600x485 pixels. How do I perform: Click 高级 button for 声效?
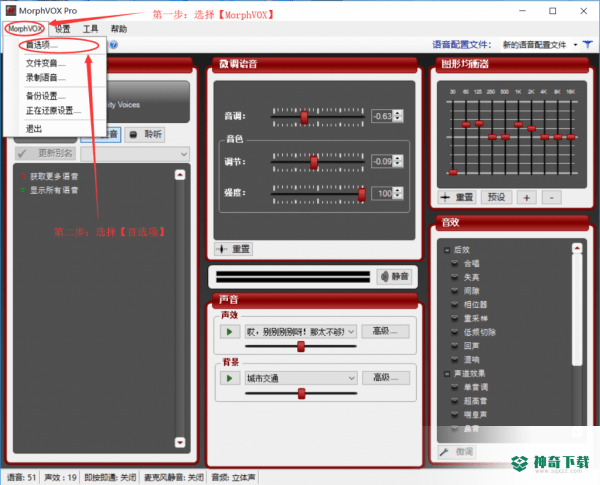(385, 331)
